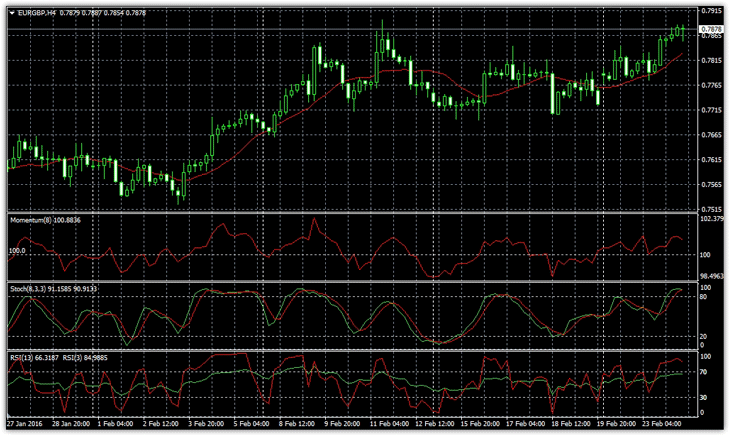Click the 0.7515 price scale label
This screenshot has height=435, width=729.
pyautogui.click(x=712, y=209)
